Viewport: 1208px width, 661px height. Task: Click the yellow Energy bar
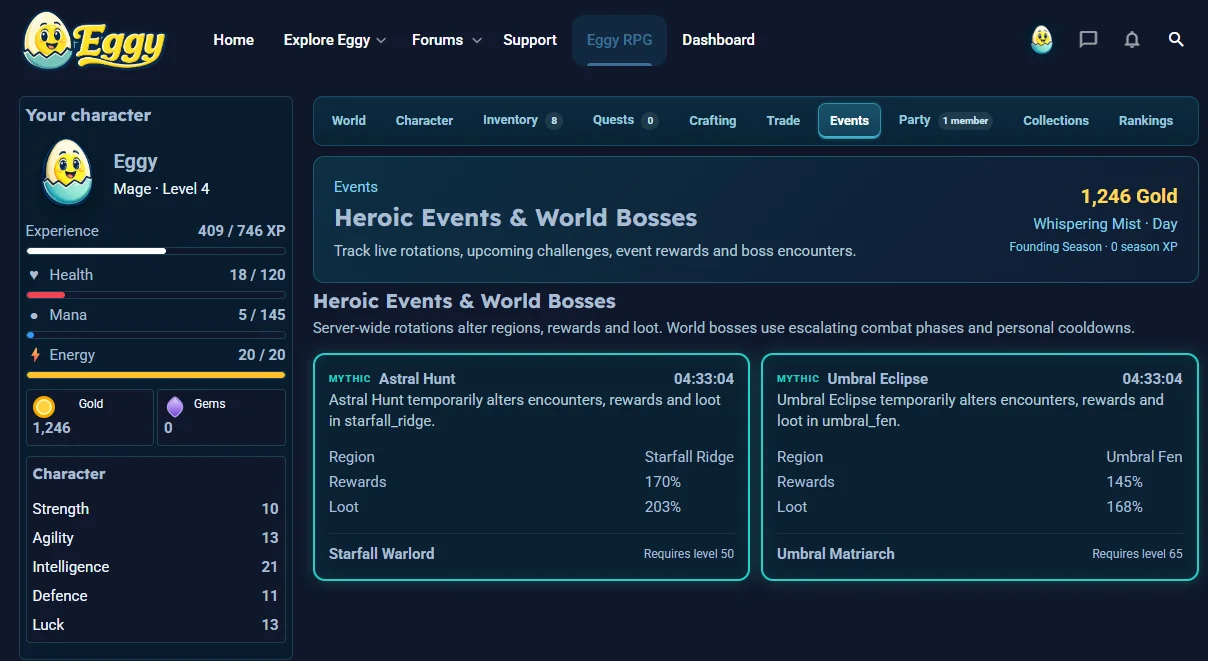coord(156,375)
